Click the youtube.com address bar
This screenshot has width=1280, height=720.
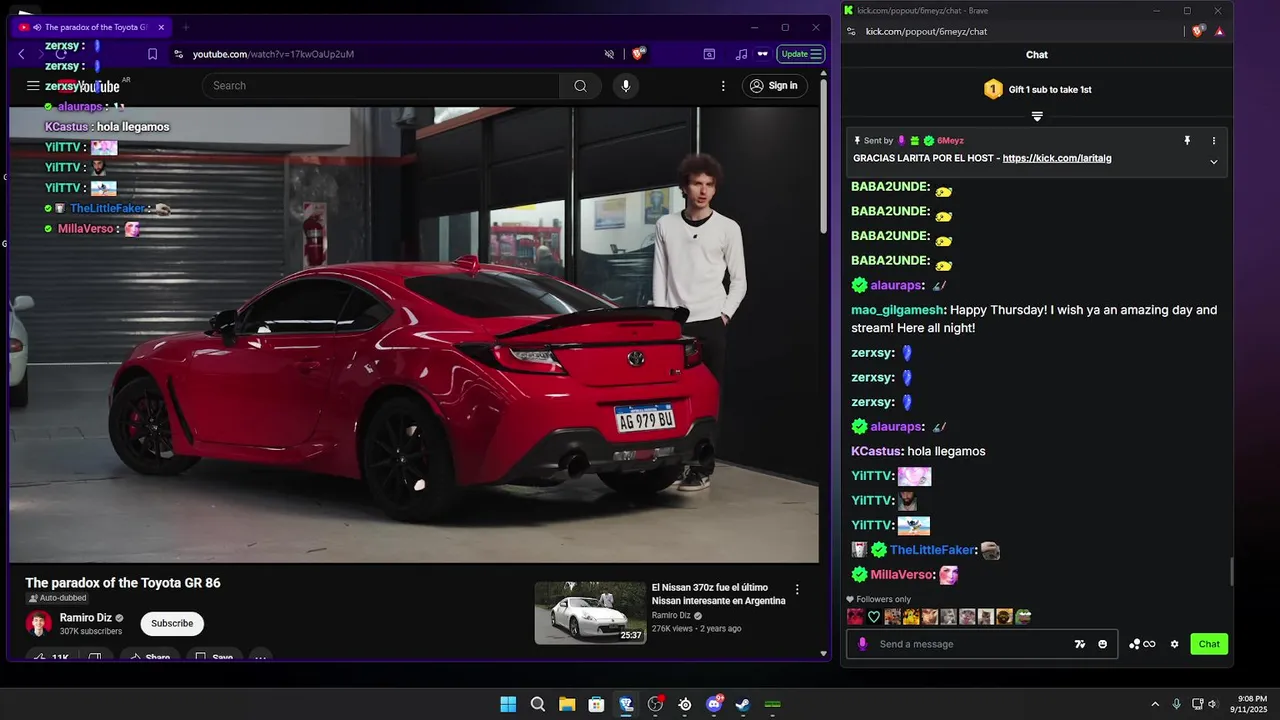coord(390,54)
